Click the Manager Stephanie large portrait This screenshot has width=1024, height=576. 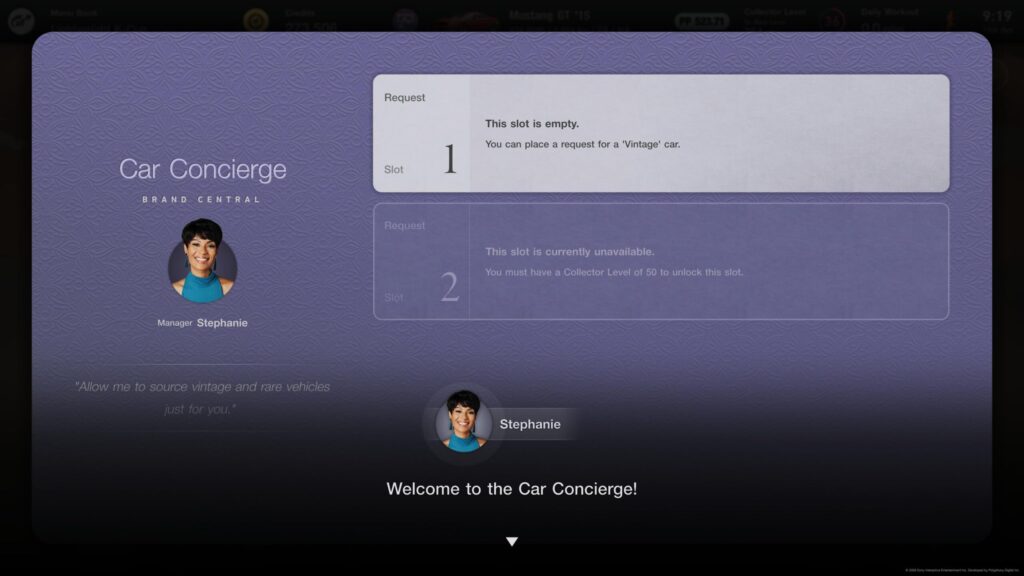point(202,261)
